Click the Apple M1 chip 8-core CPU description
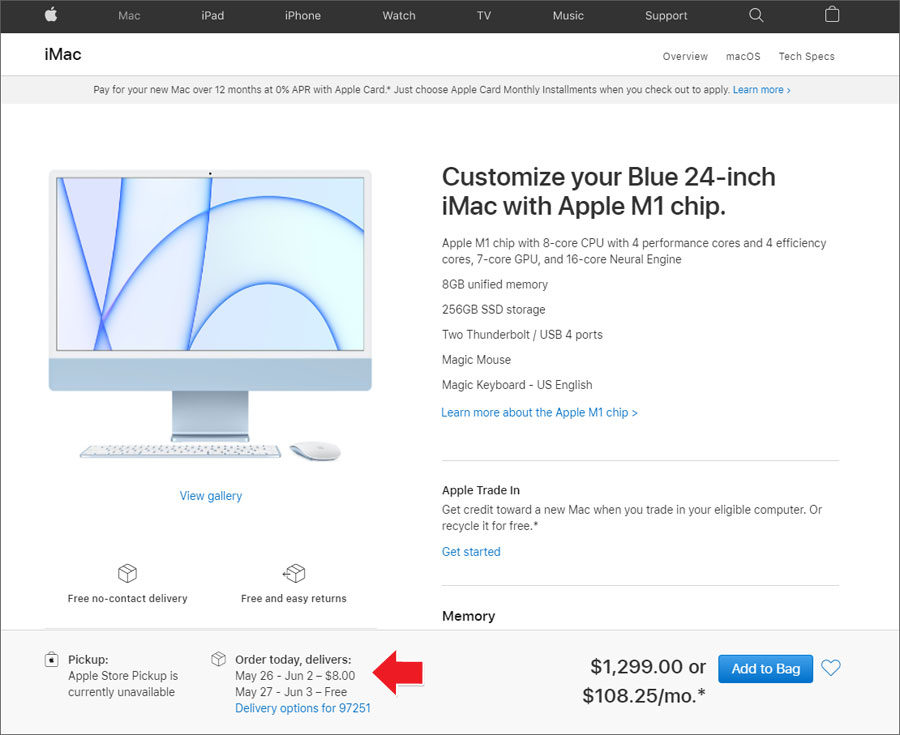The height and width of the screenshot is (735, 900). point(634,251)
